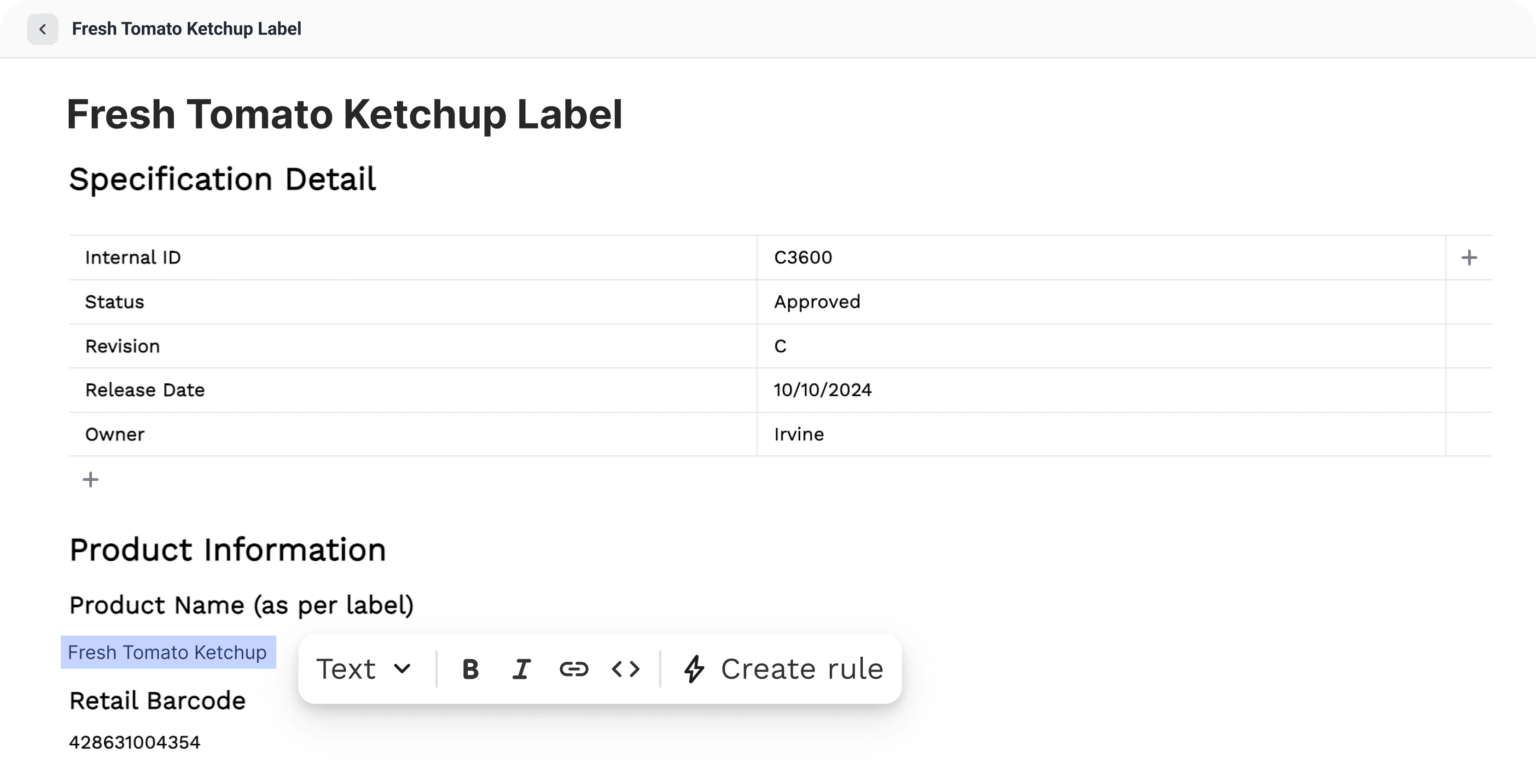The height and width of the screenshot is (782, 1536).
Task: Click the Specification Detail heading
Action: point(222,180)
